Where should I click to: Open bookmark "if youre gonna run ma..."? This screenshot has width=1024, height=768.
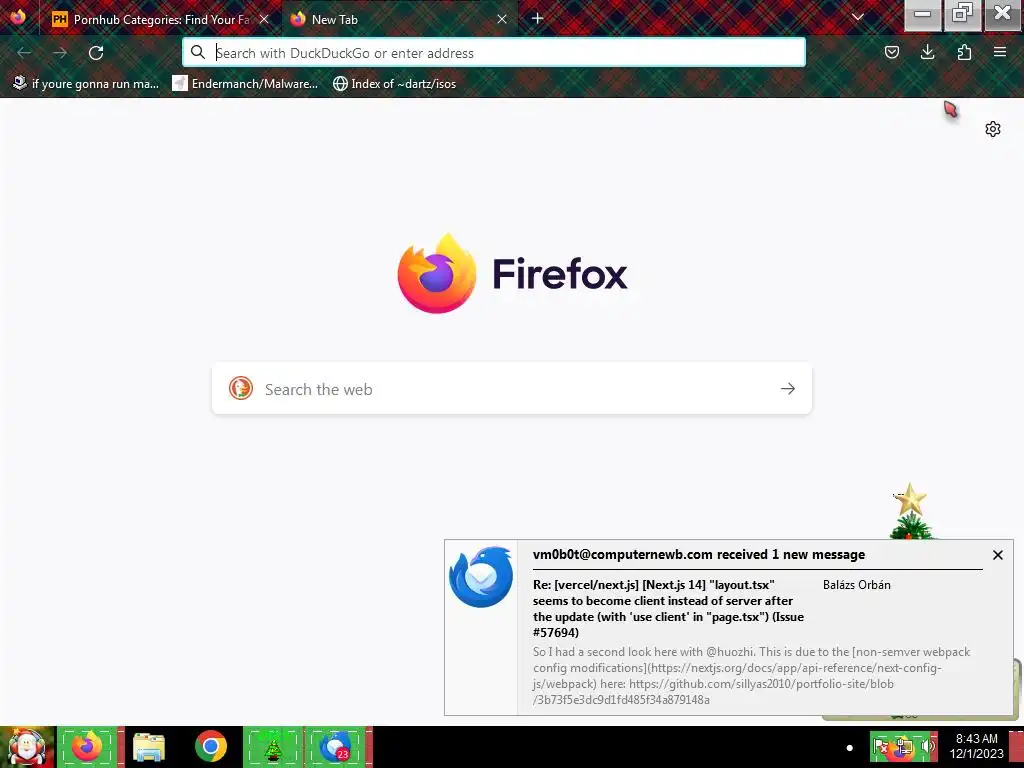(x=86, y=84)
